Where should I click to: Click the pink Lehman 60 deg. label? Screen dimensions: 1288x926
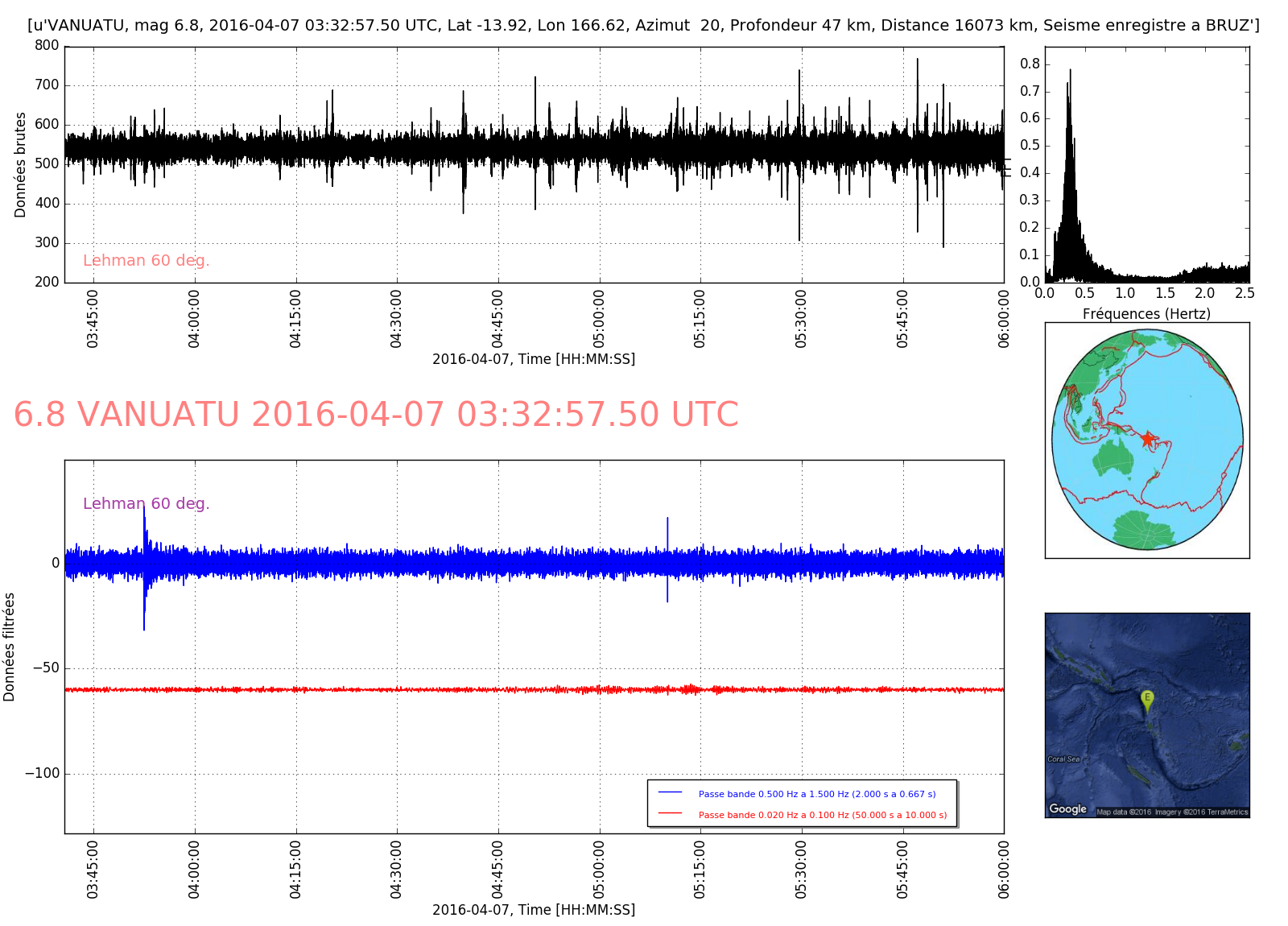[146, 260]
